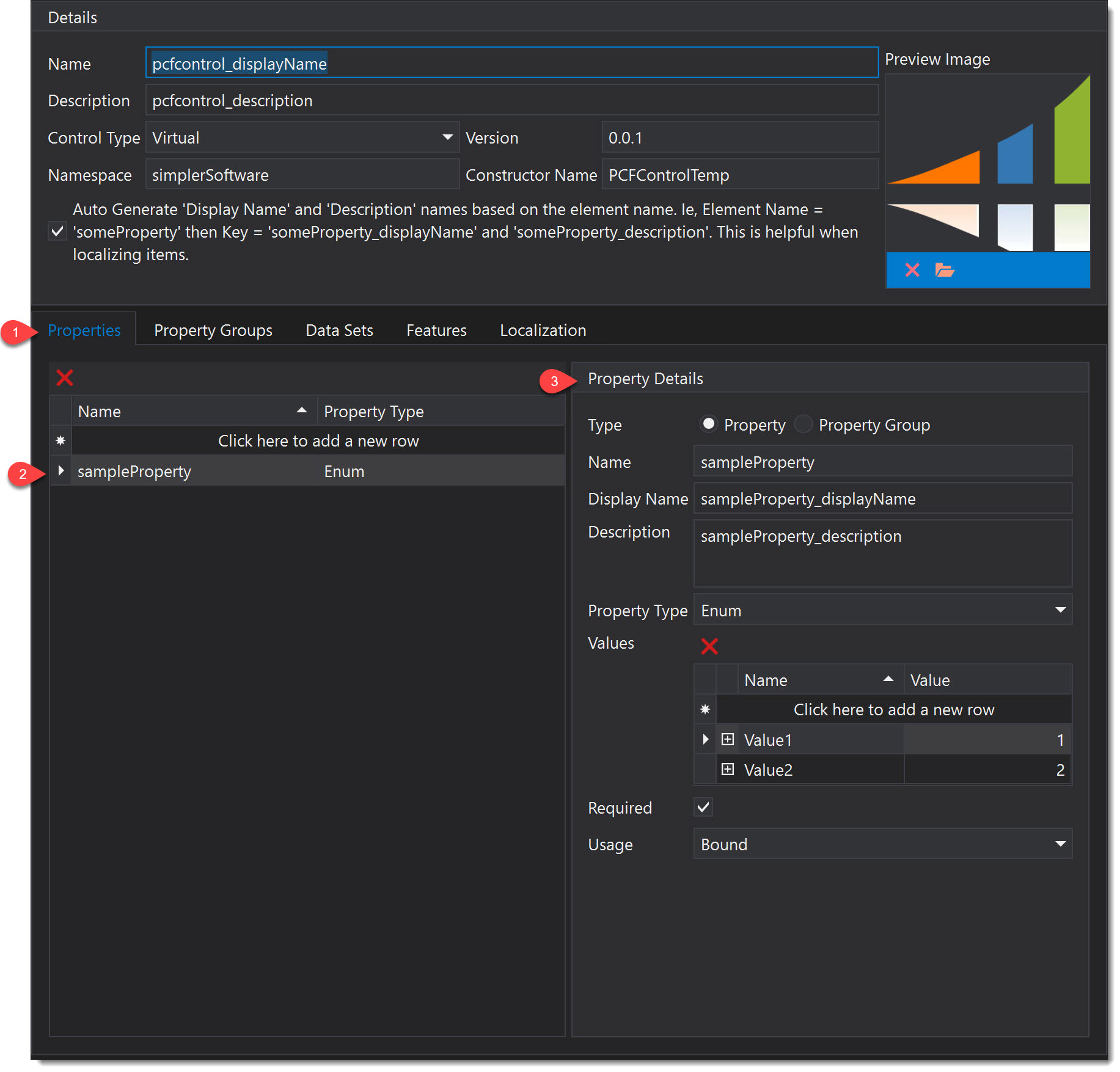Open the Localization tab
The height and width of the screenshot is (1072, 1120).
point(542,330)
